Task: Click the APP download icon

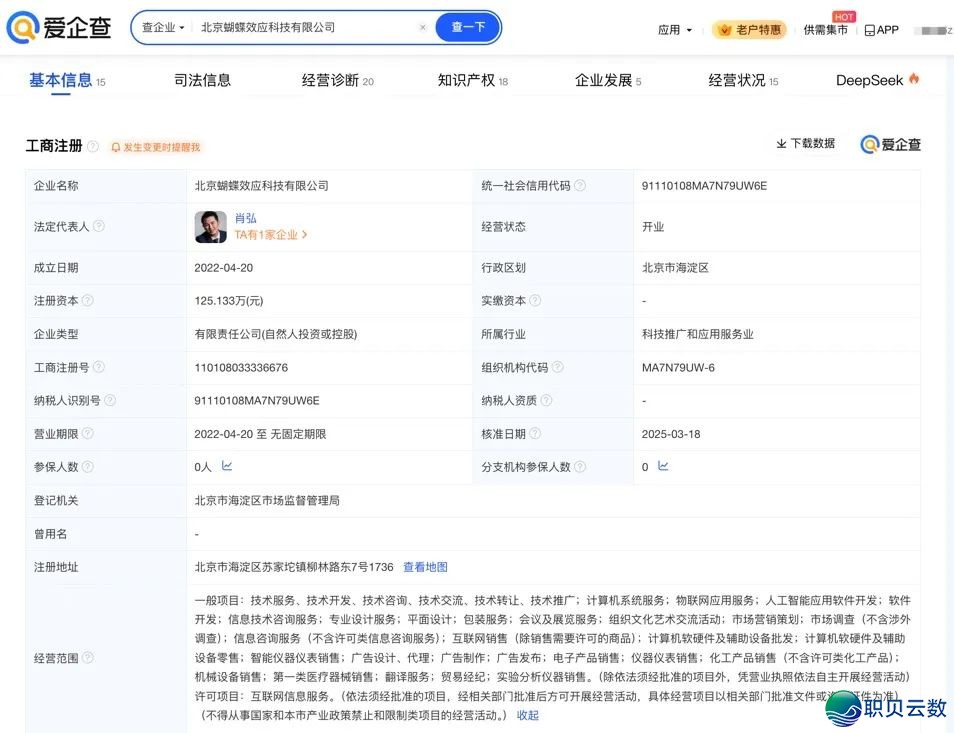Action: tap(882, 30)
